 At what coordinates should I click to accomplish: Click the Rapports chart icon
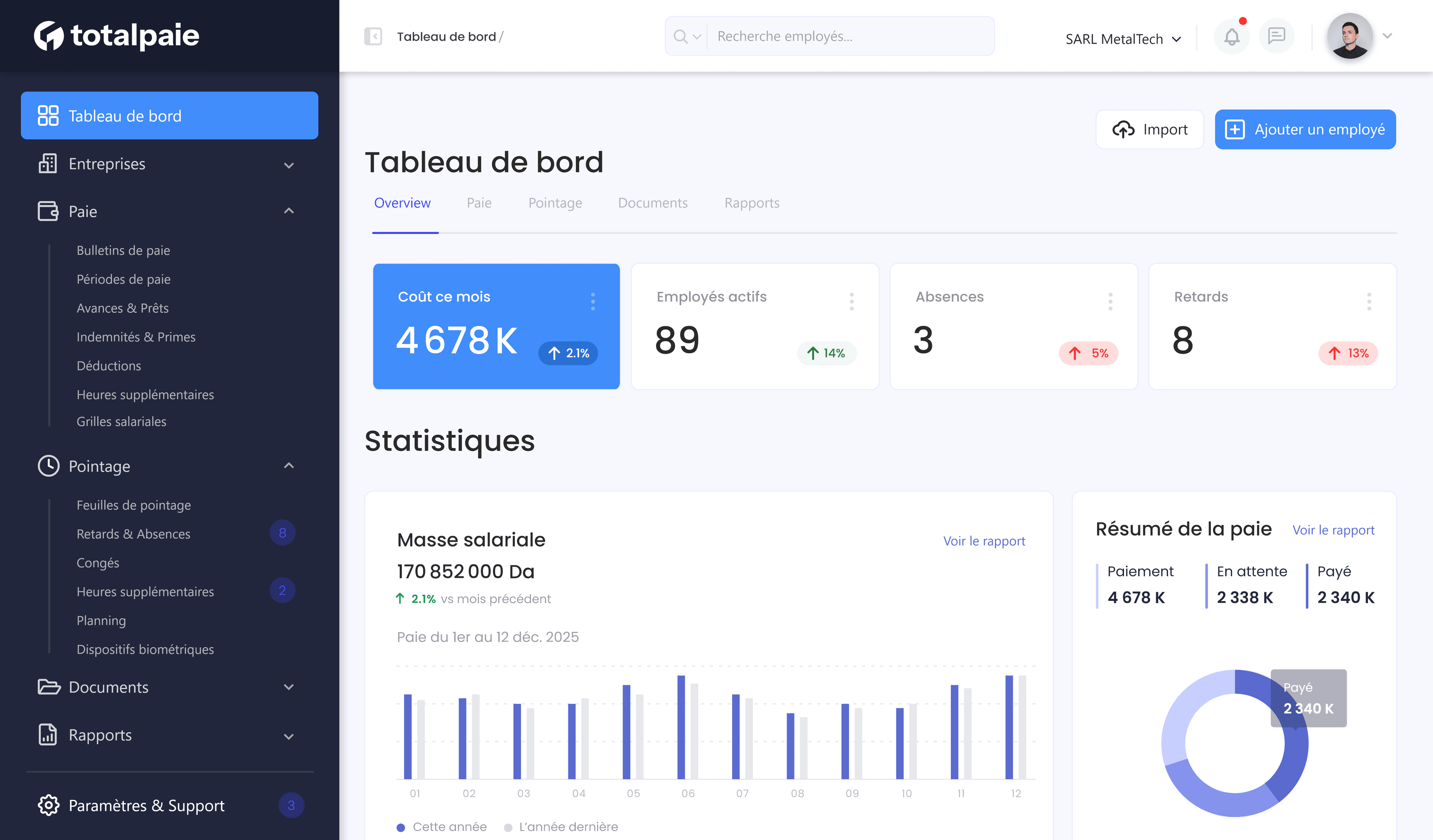tap(48, 735)
